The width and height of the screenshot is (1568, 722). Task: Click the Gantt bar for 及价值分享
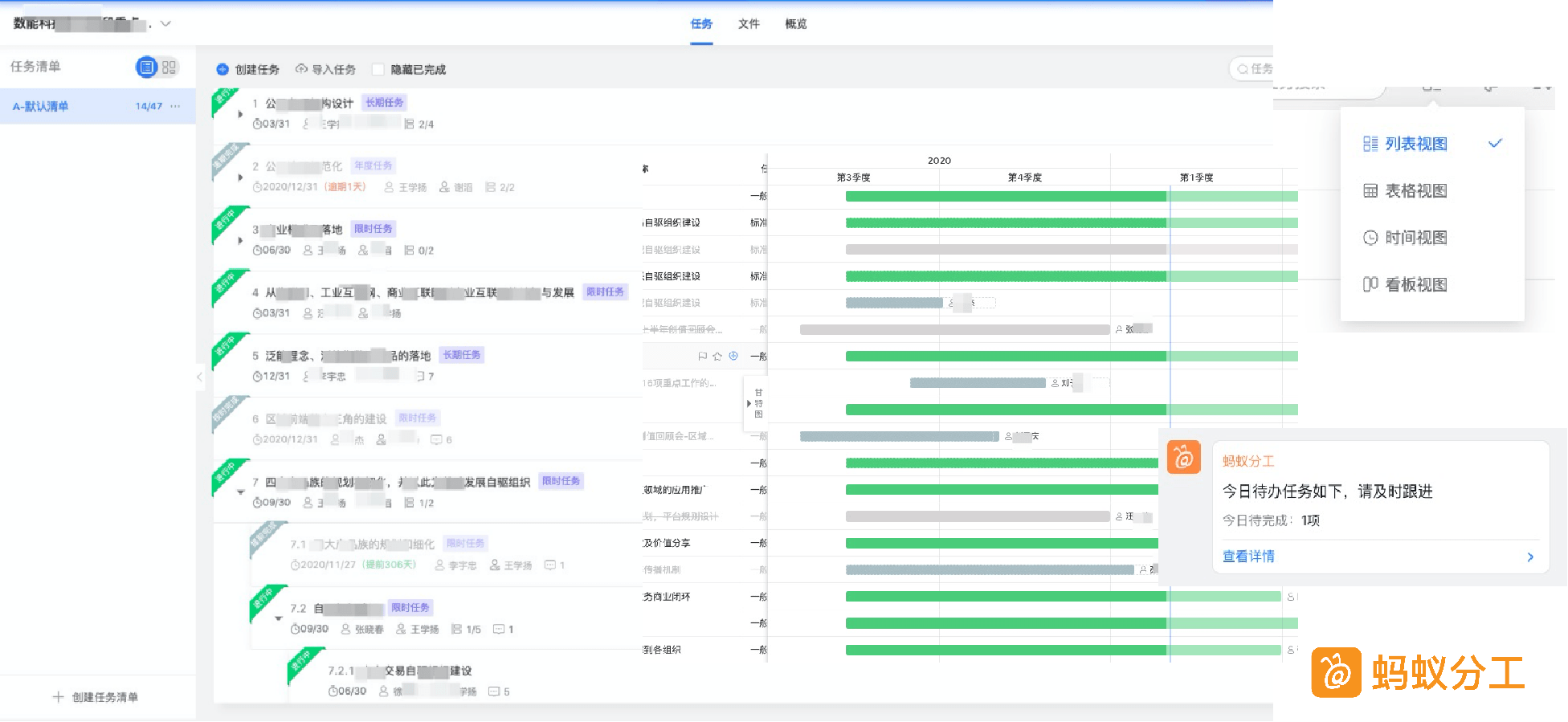[1002, 543]
